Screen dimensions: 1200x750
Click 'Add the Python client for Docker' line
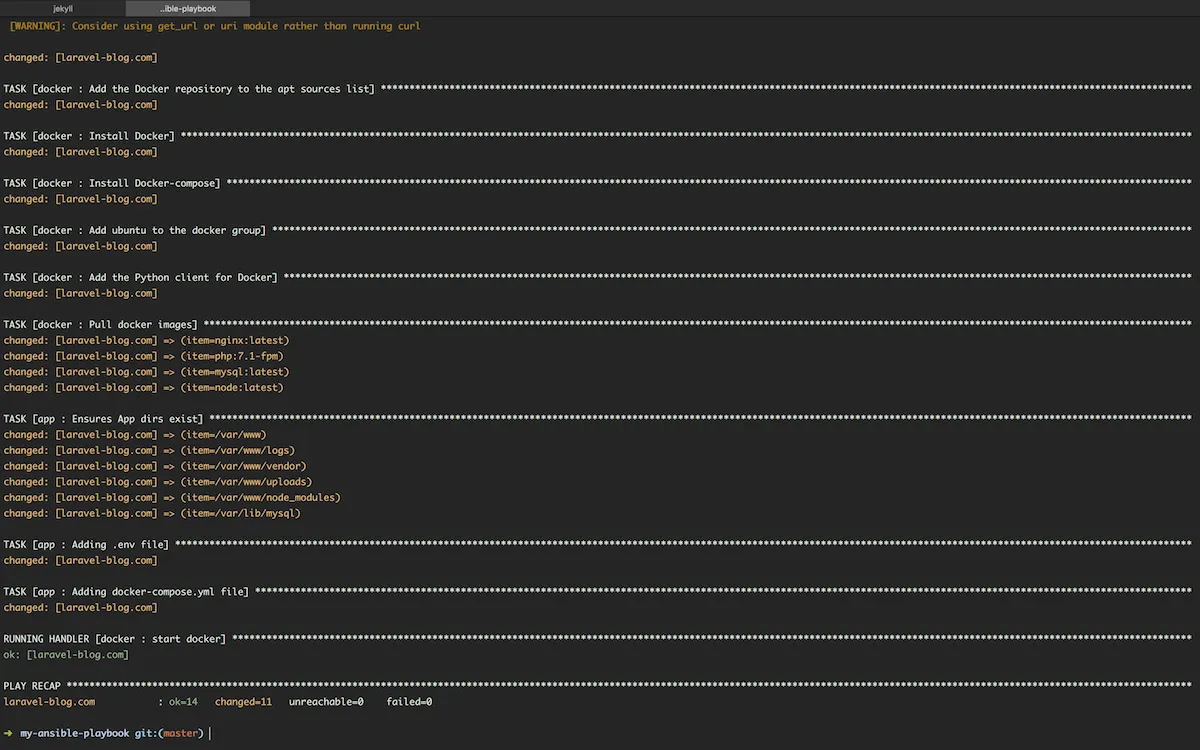pyautogui.click(x=598, y=277)
